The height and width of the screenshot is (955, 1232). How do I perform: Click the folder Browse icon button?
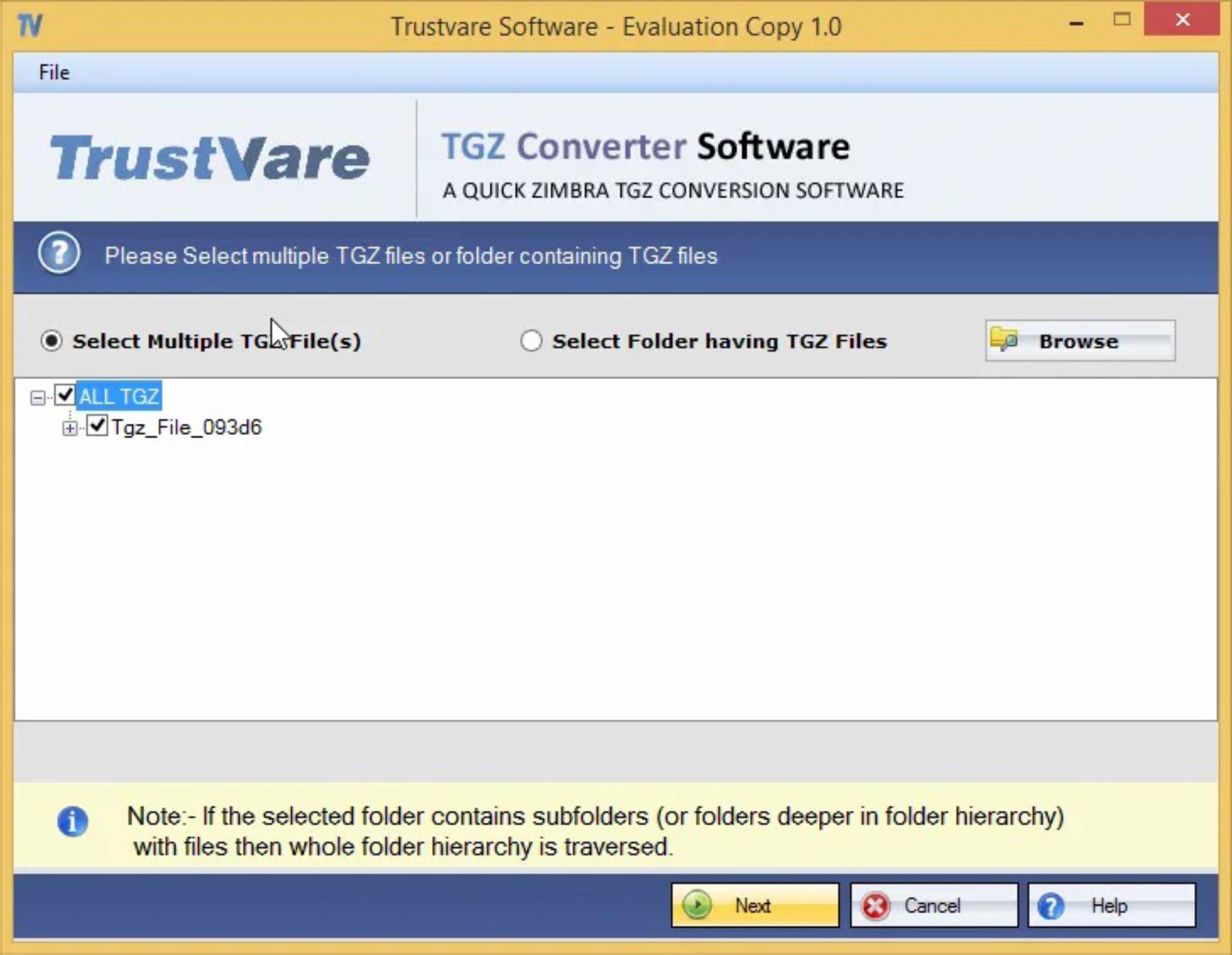pyautogui.click(x=1002, y=341)
